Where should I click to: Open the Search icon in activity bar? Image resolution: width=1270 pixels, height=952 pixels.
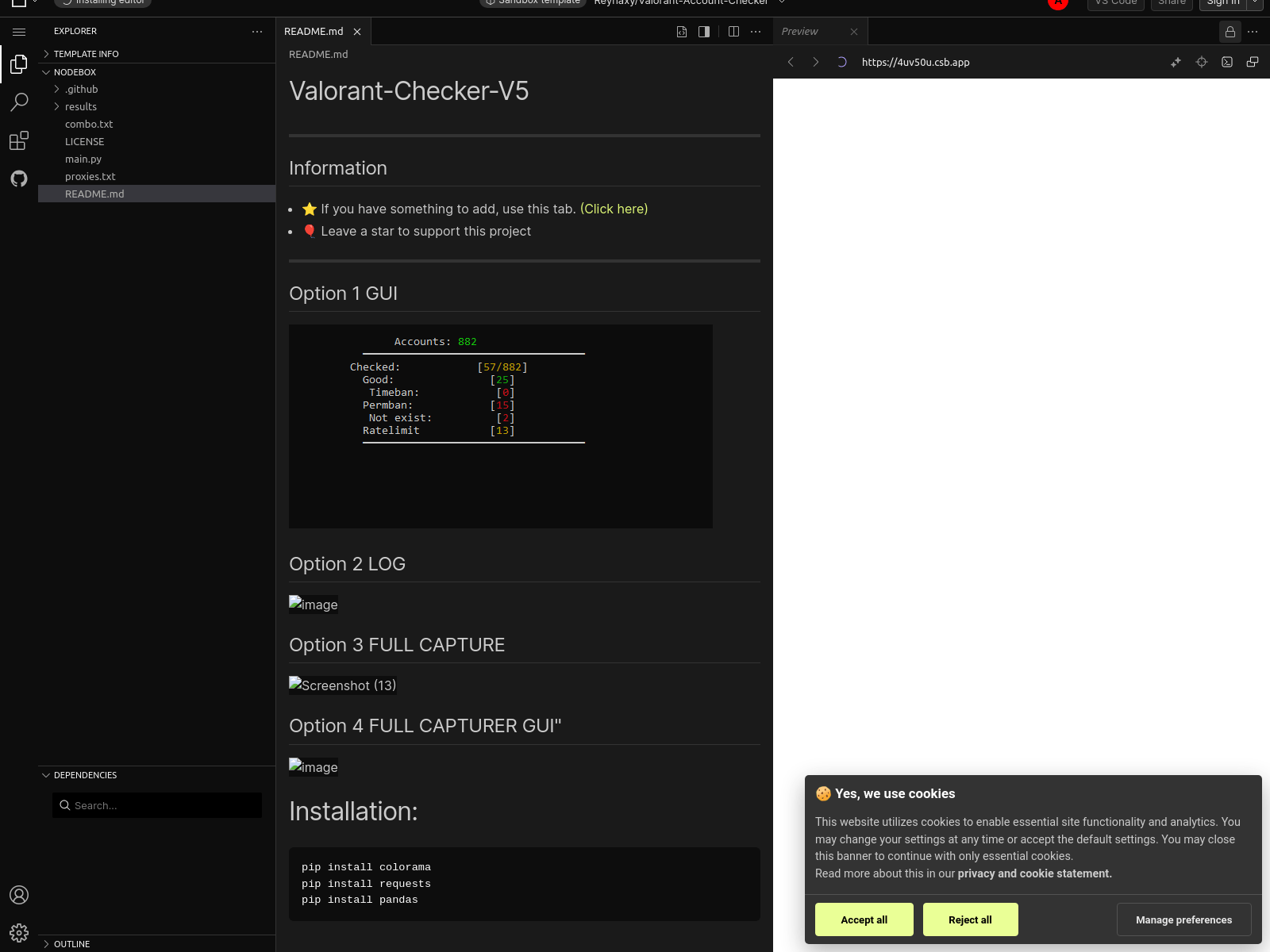[19, 102]
